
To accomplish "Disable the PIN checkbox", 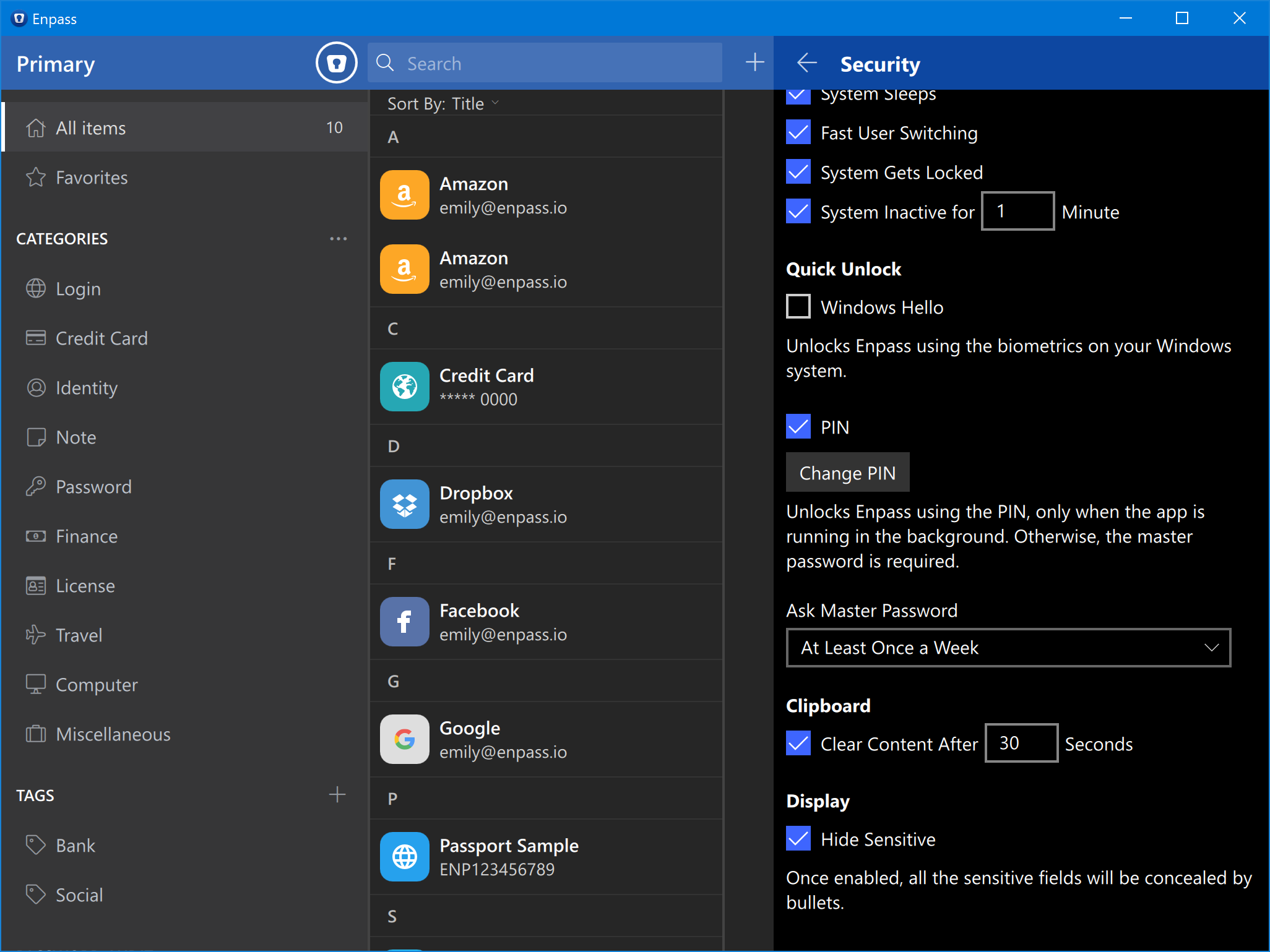I will point(798,427).
